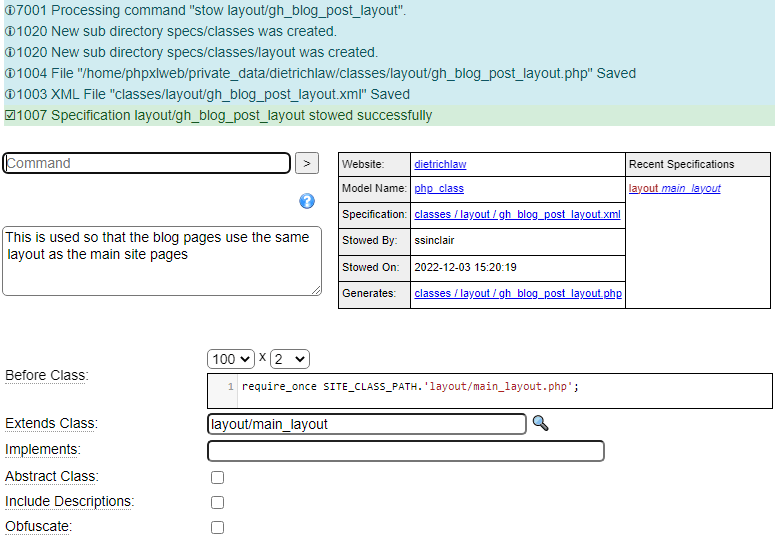Click in the Command input field

[147, 163]
